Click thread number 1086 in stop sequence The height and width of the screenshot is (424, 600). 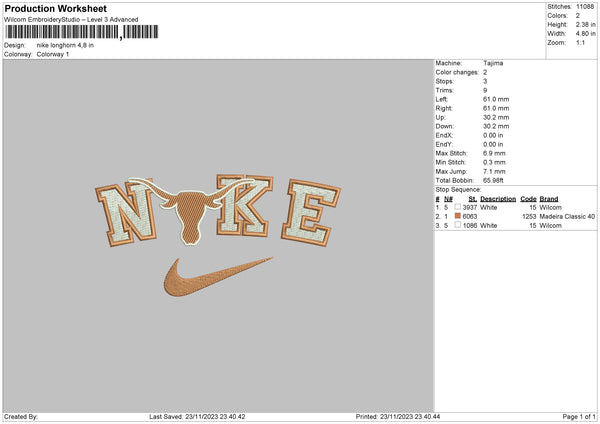tap(470, 226)
